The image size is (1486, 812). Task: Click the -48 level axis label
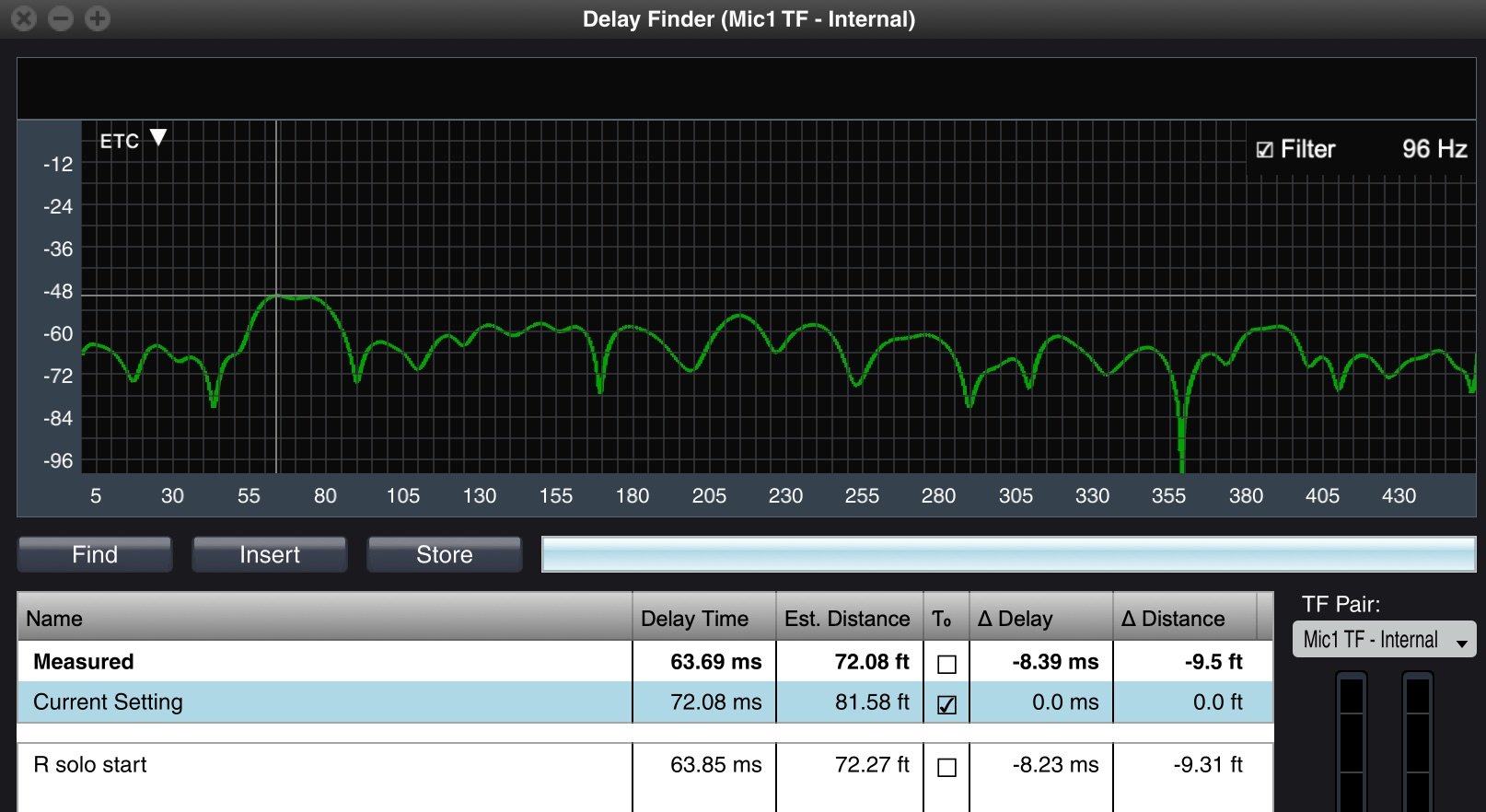tap(58, 292)
